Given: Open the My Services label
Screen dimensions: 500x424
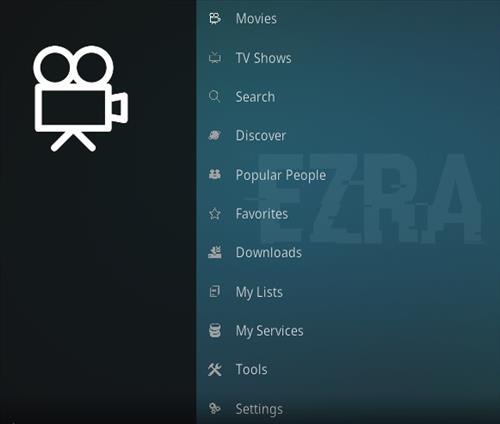Looking at the screenshot, I should (x=269, y=331).
